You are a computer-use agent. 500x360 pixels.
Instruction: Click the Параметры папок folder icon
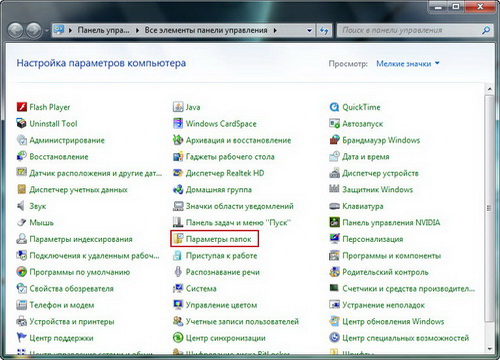178,239
